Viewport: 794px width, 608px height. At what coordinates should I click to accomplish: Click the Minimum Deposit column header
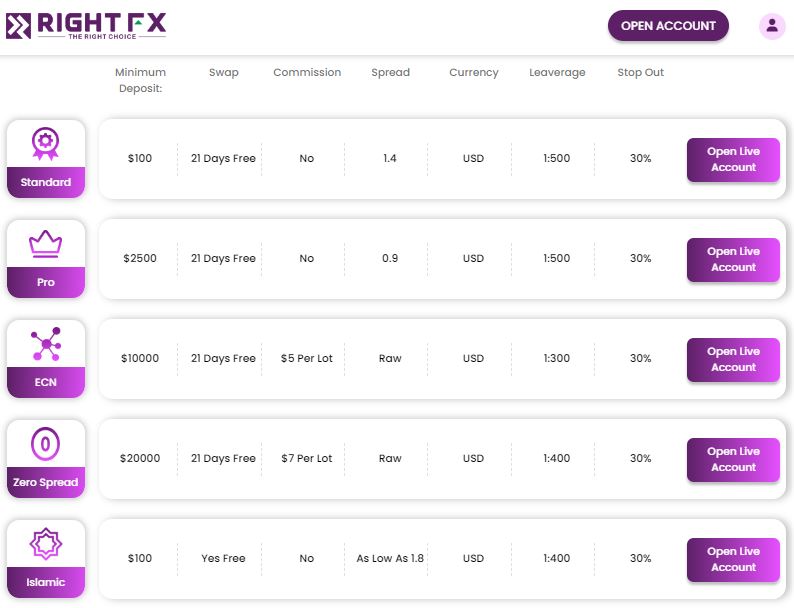pyautogui.click(x=140, y=80)
